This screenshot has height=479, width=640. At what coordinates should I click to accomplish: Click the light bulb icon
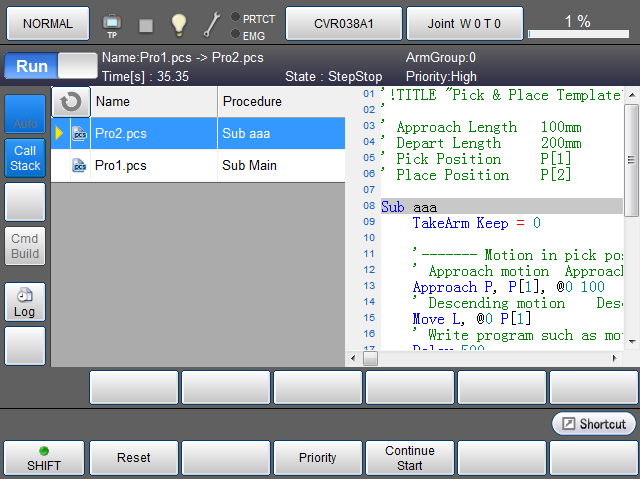(178, 24)
